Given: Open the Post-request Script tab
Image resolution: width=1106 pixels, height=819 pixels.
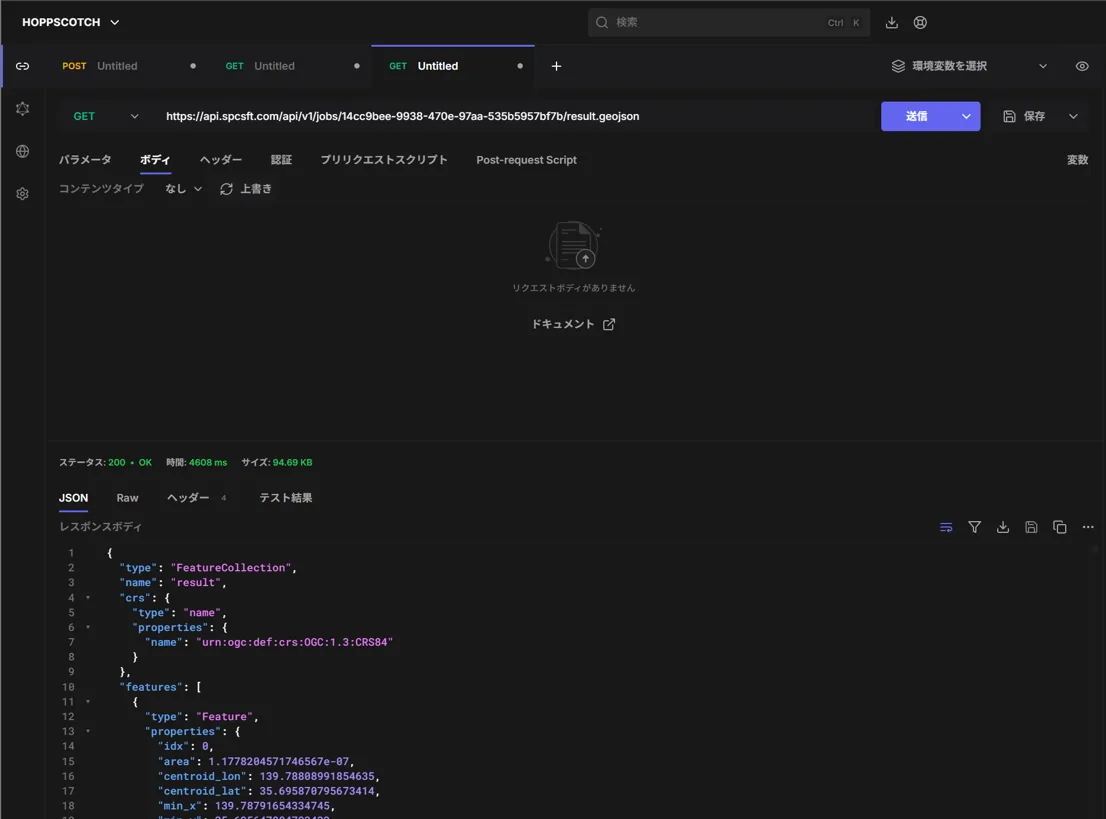Looking at the screenshot, I should pyautogui.click(x=526, y=160).
